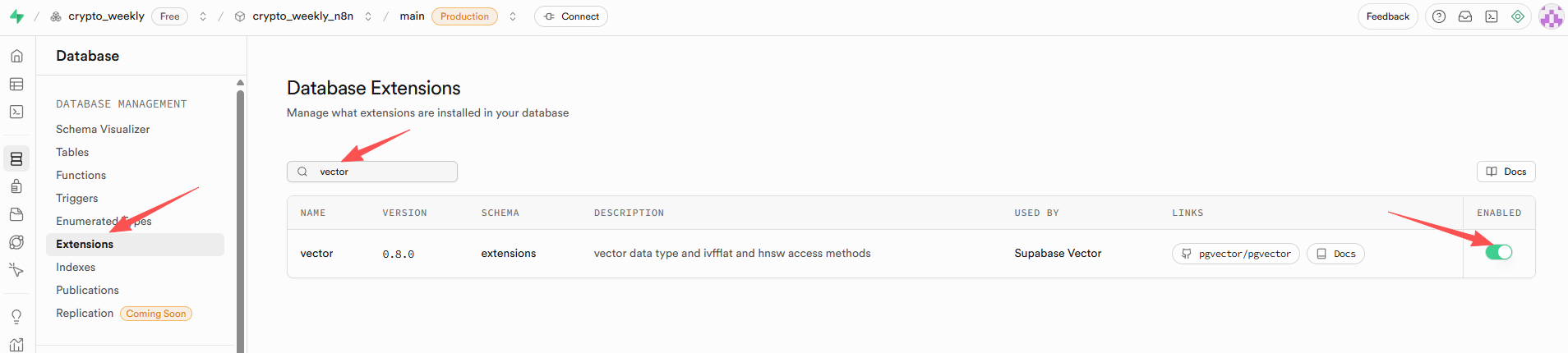Screen dimensions: 1568x353
Task: Disable the vector extension toggle
Action: tap(1498, 252)
